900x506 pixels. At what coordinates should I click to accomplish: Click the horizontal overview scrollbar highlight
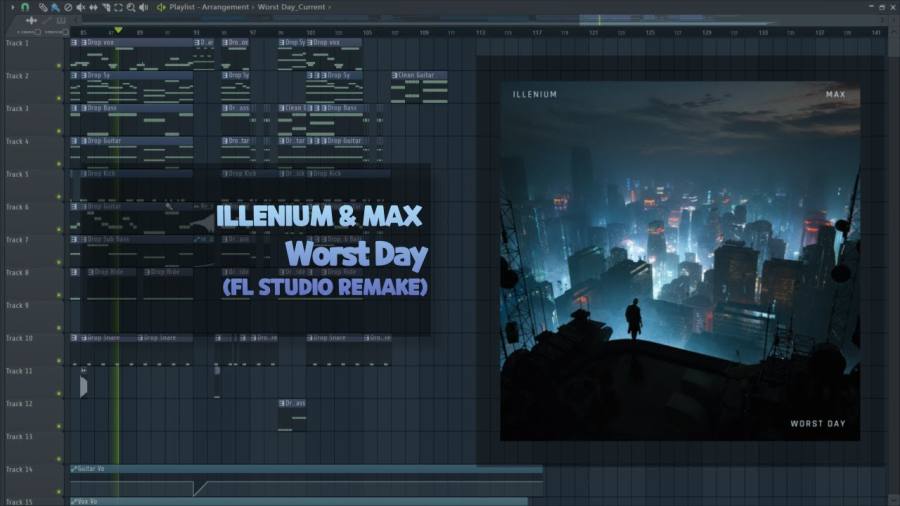coord(674,20)
